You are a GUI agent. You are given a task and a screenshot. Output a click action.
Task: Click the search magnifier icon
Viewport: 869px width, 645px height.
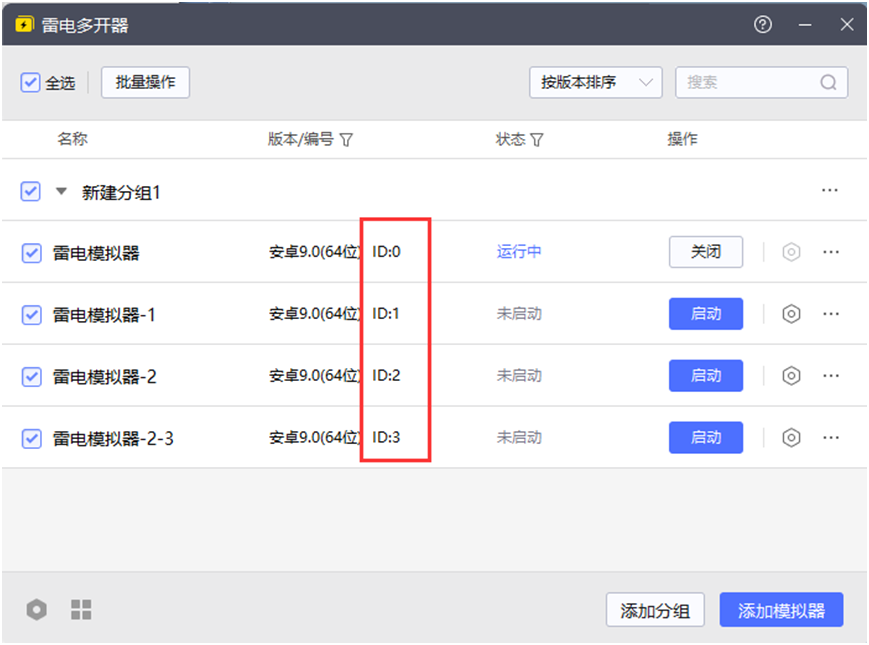828,83
